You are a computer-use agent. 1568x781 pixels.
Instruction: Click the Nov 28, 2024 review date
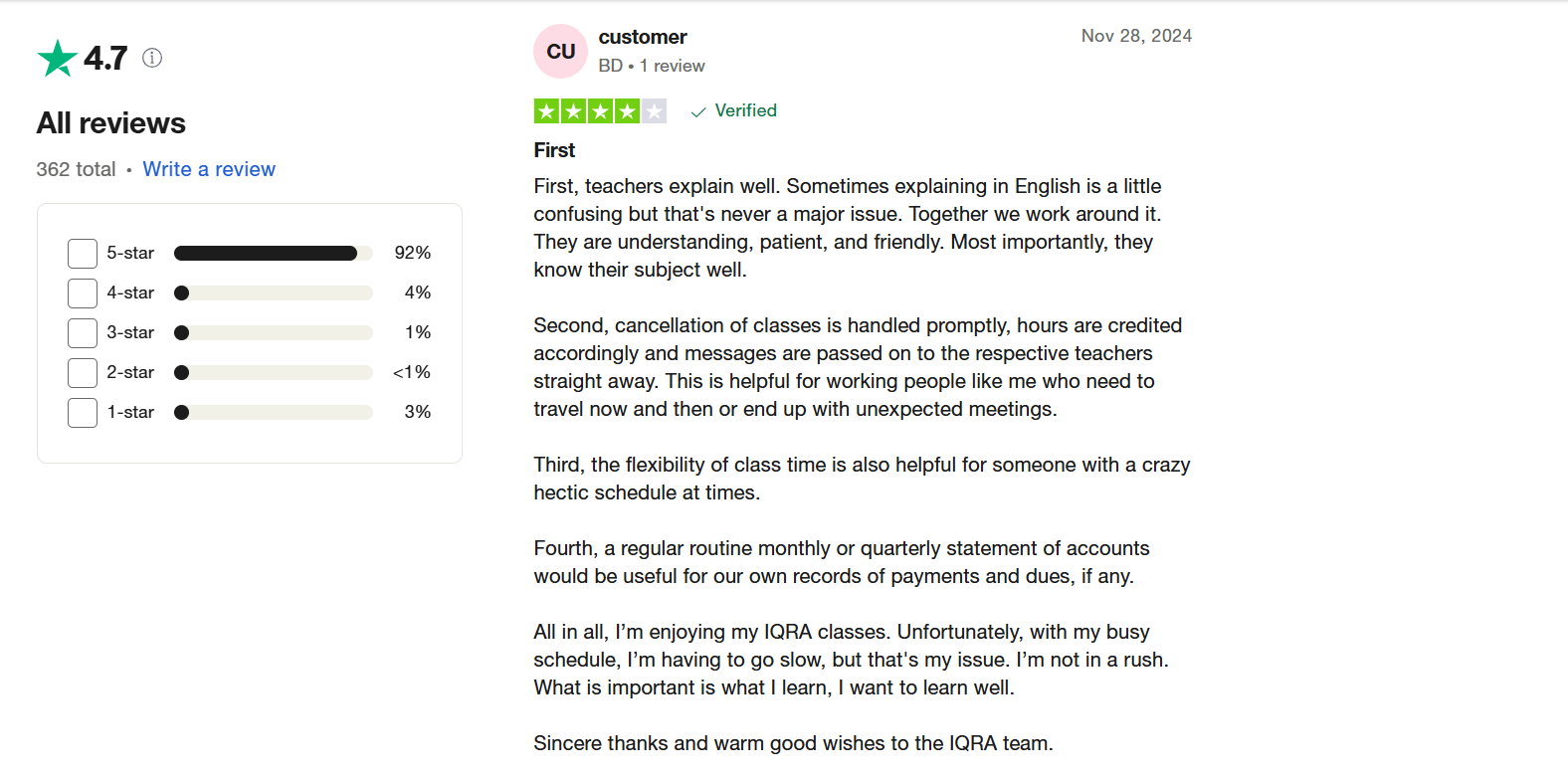point(1136,36)
